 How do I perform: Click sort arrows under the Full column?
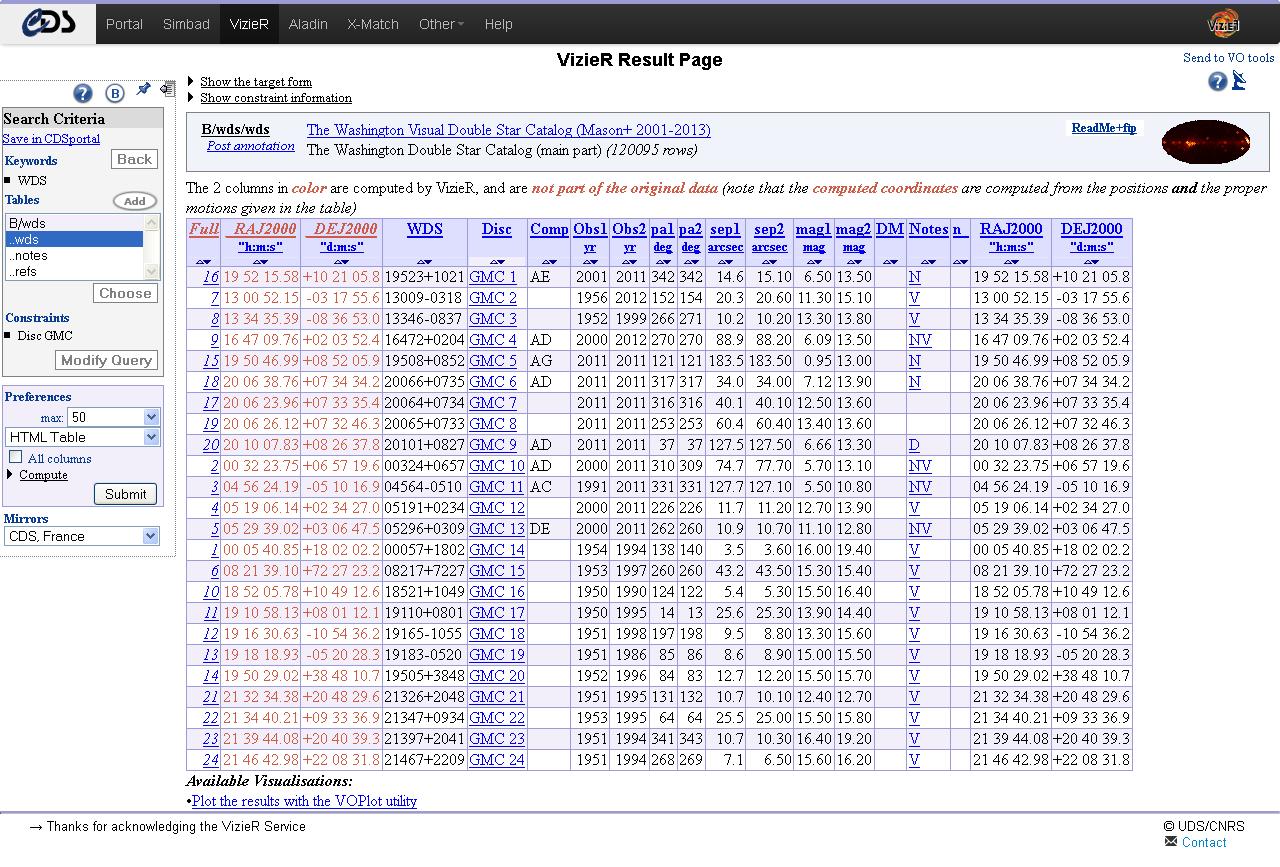[x=204, y=262]
